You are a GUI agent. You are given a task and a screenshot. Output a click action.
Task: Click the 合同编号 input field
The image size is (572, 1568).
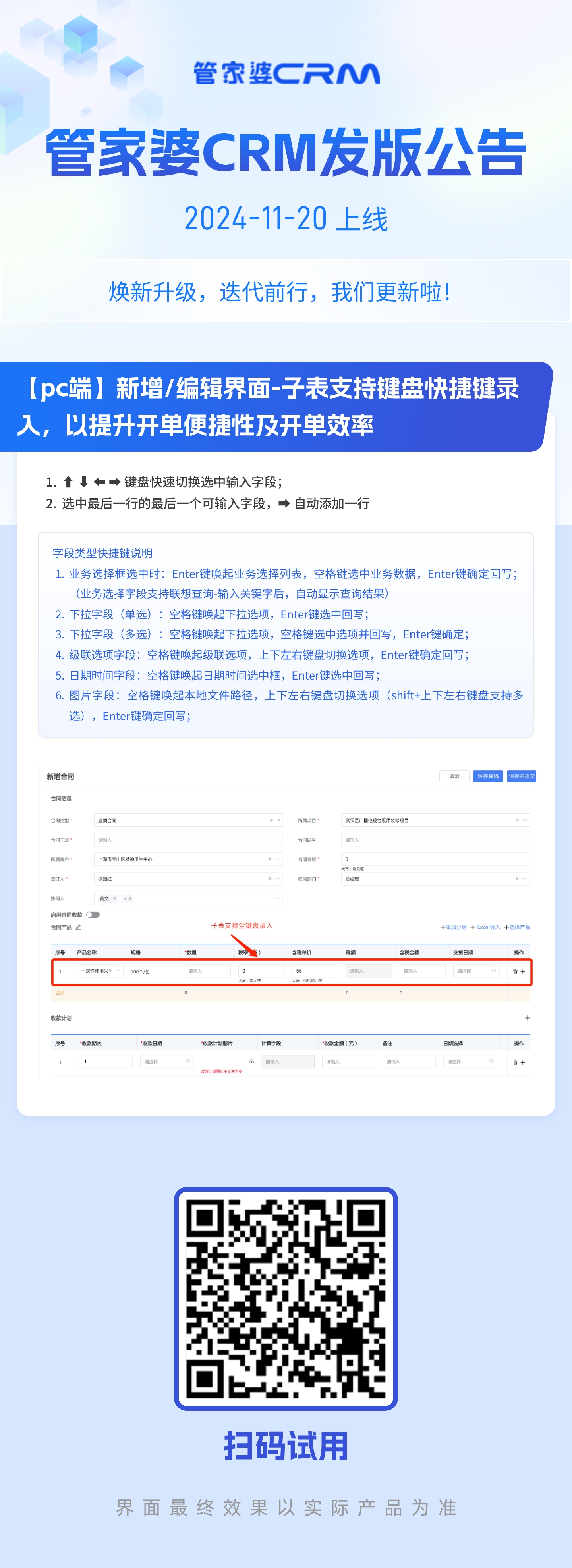point(435,840)
